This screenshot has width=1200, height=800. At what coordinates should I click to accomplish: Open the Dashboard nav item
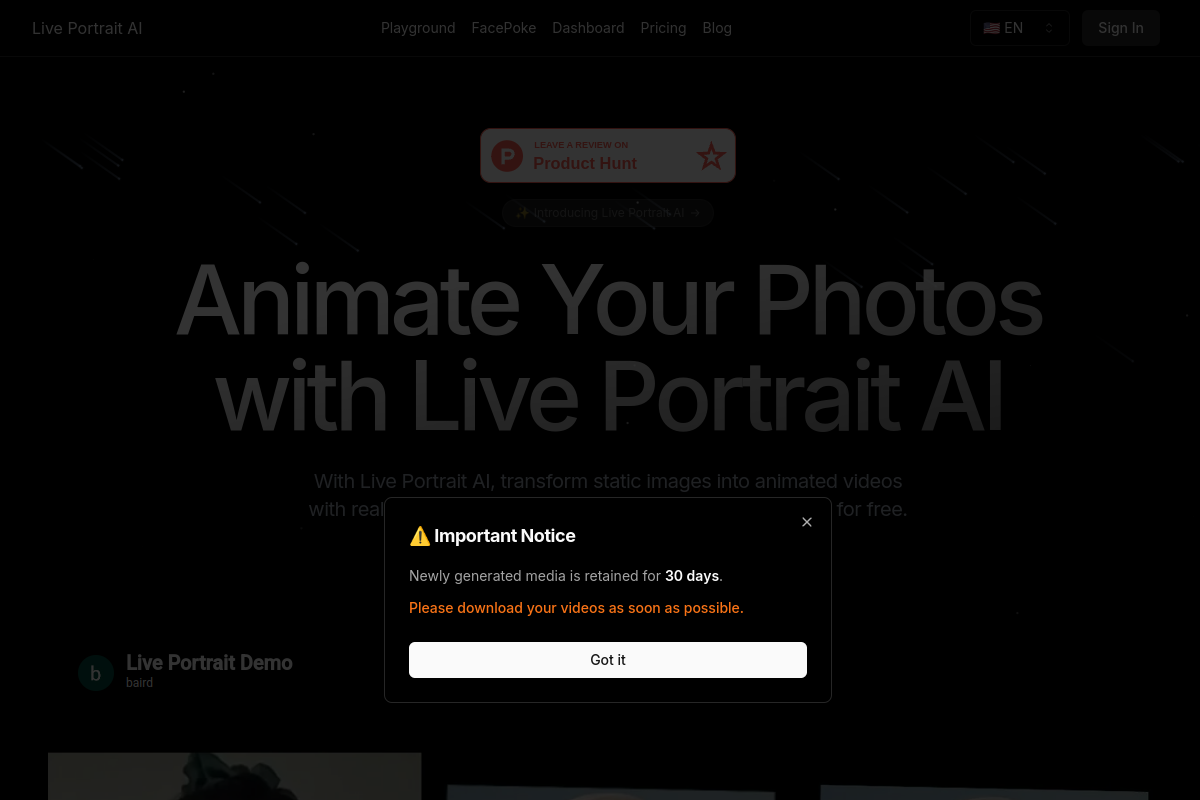(588, 28)
